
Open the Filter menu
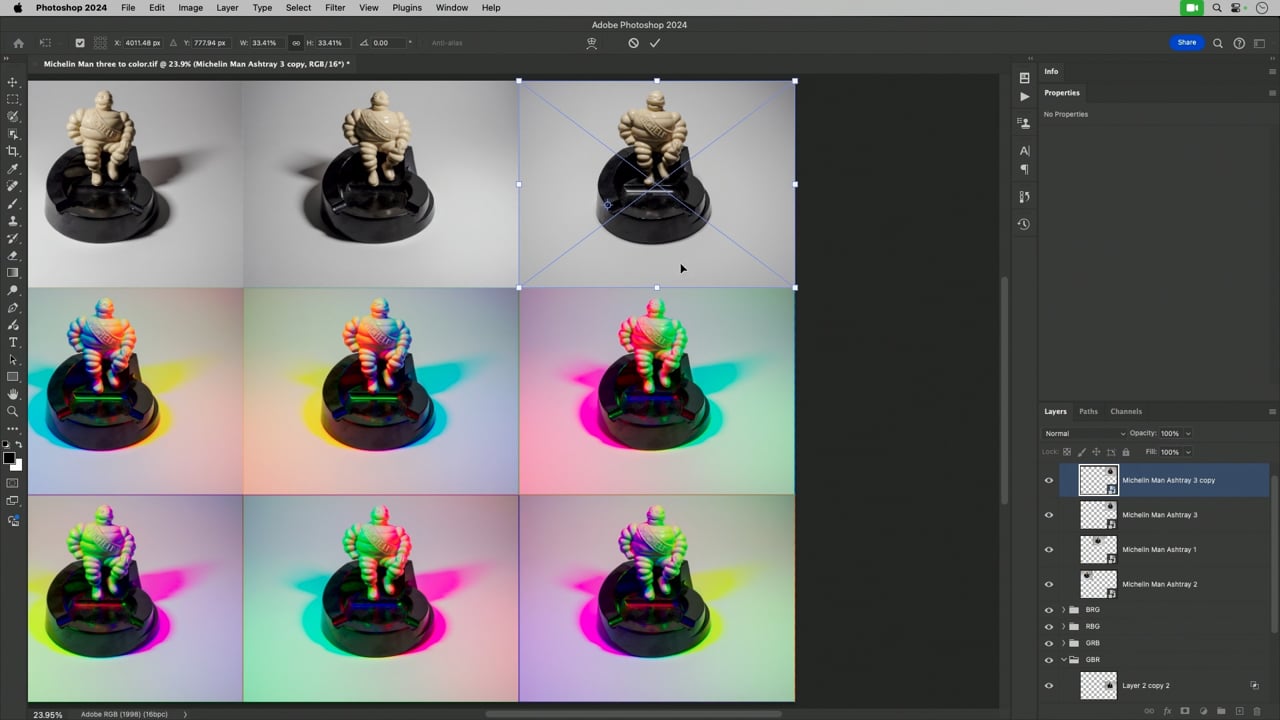click(x=335, y=8)
